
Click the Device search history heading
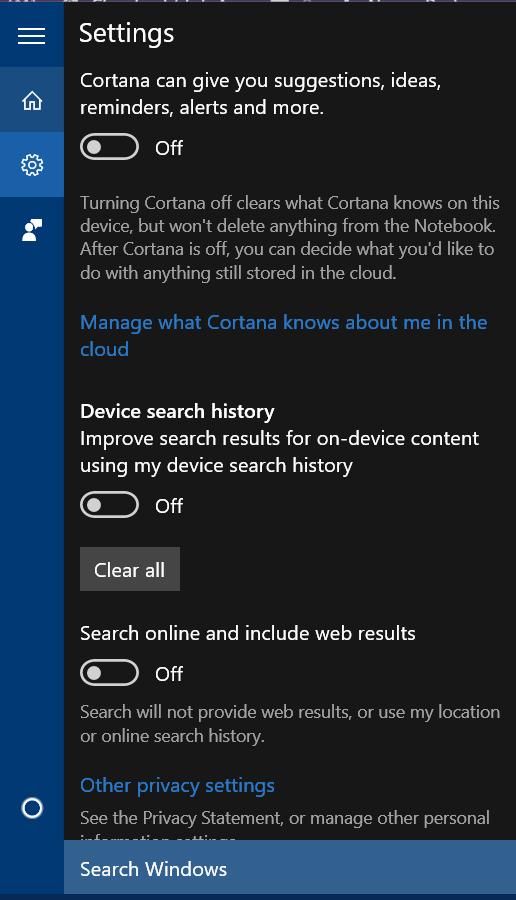(x=177, y=412)
